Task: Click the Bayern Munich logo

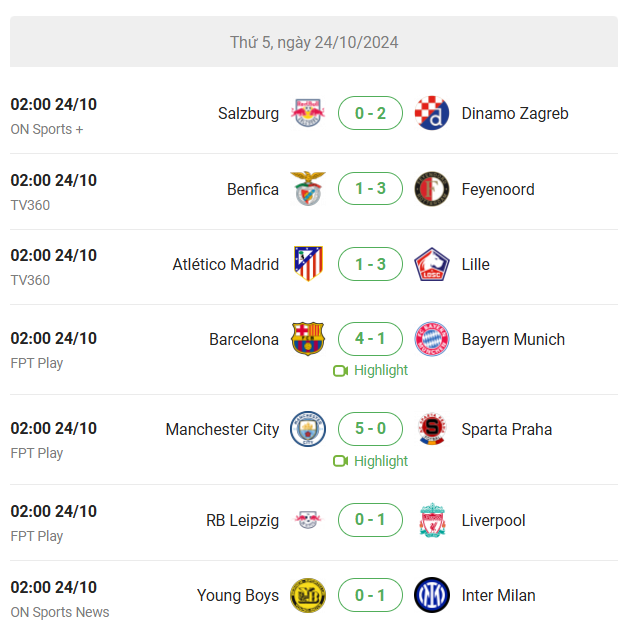Action: [x=432, y=339]
